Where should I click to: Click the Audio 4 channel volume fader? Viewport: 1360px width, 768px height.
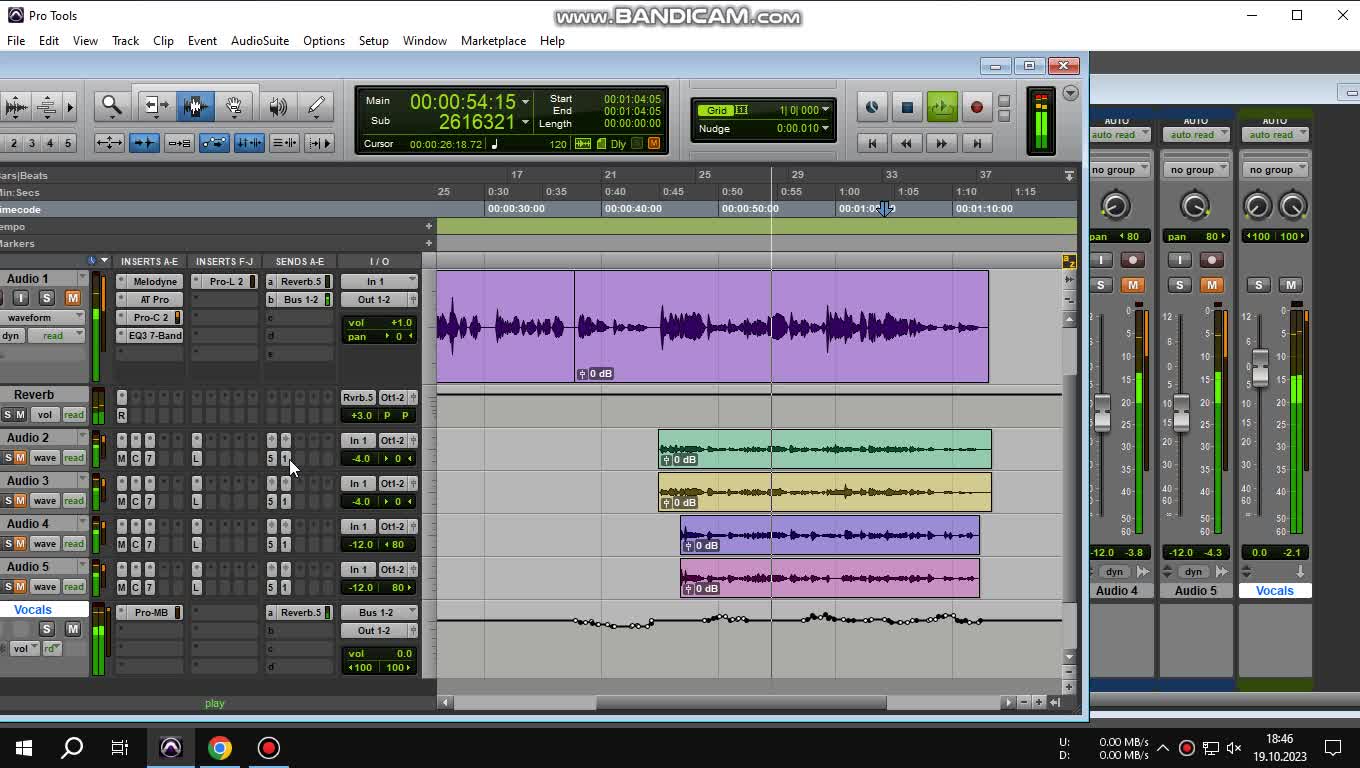pos(1102,413)
